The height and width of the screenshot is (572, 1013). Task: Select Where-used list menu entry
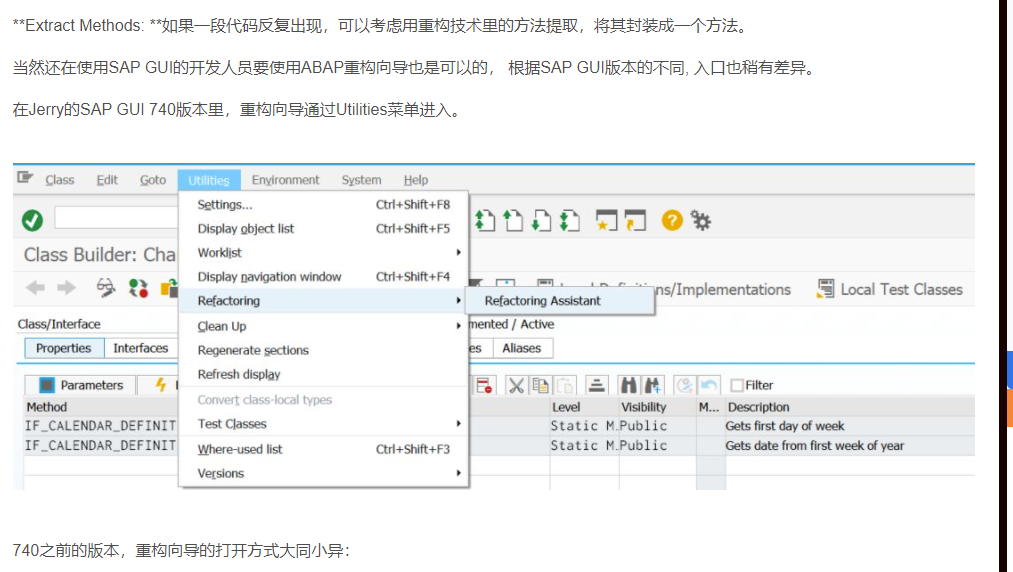(323, 449)
